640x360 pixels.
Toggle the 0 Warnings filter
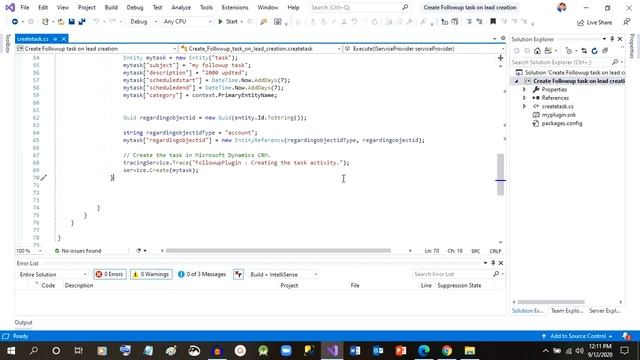[151, 274]
